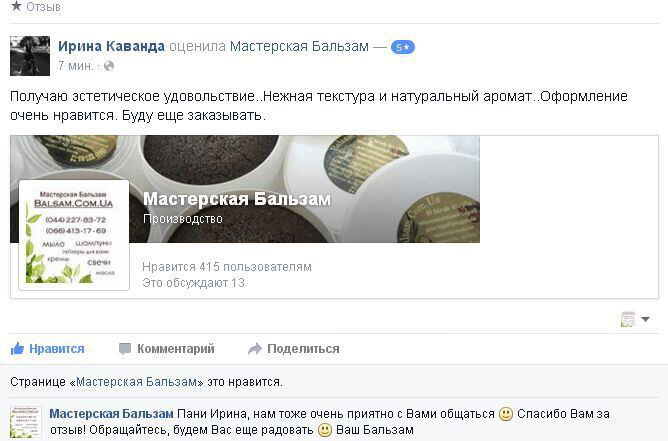Click the 5-star rating badge

tap(403, 47)
